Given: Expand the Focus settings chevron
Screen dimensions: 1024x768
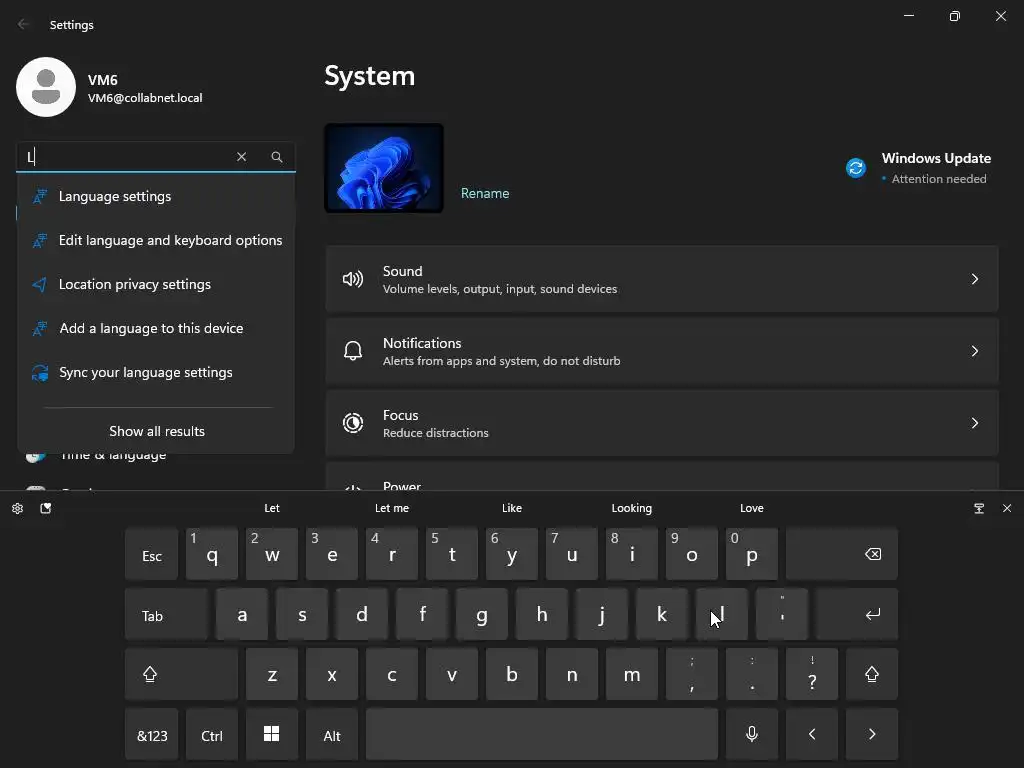Looking at the screenshot, I should [974, 423].
